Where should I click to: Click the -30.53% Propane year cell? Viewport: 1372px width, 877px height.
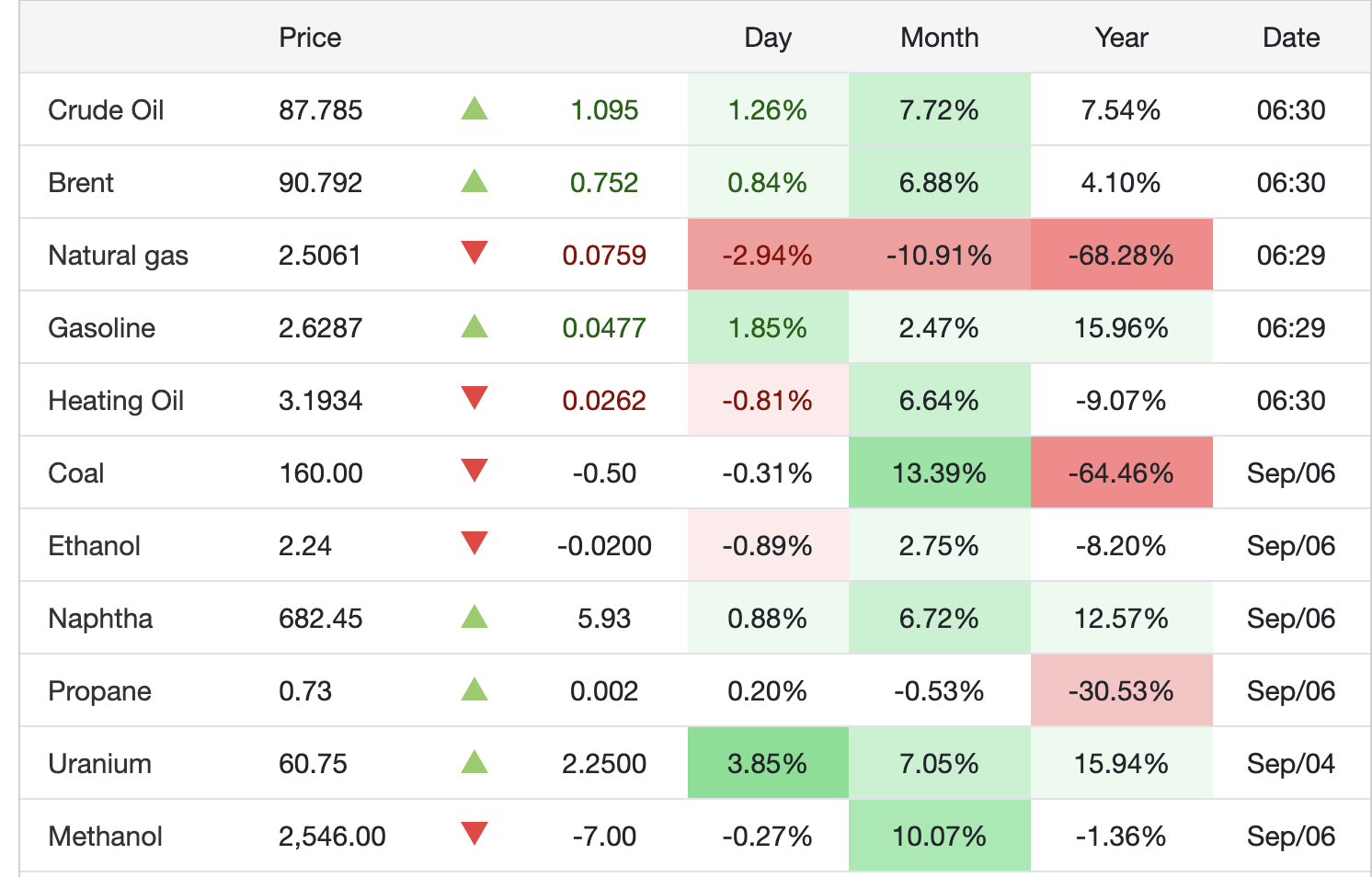[x=1122, y=691]
